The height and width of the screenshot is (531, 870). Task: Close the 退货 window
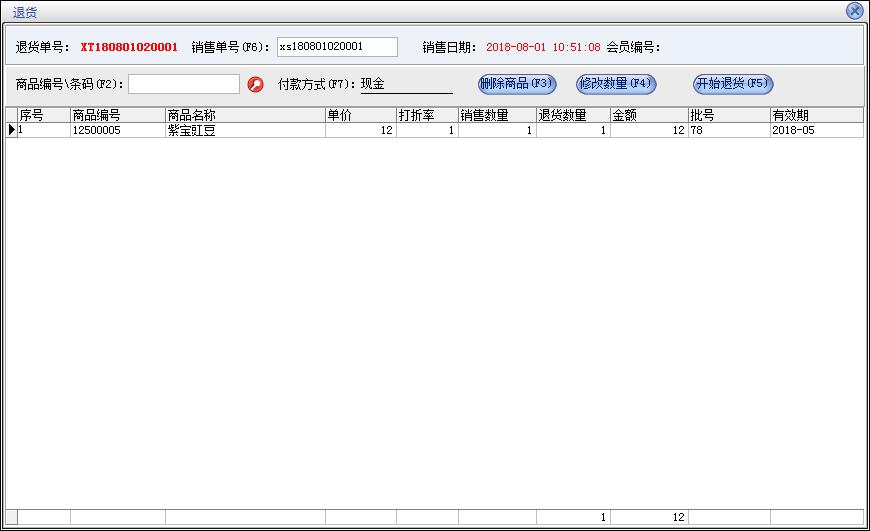pos(854,11)
